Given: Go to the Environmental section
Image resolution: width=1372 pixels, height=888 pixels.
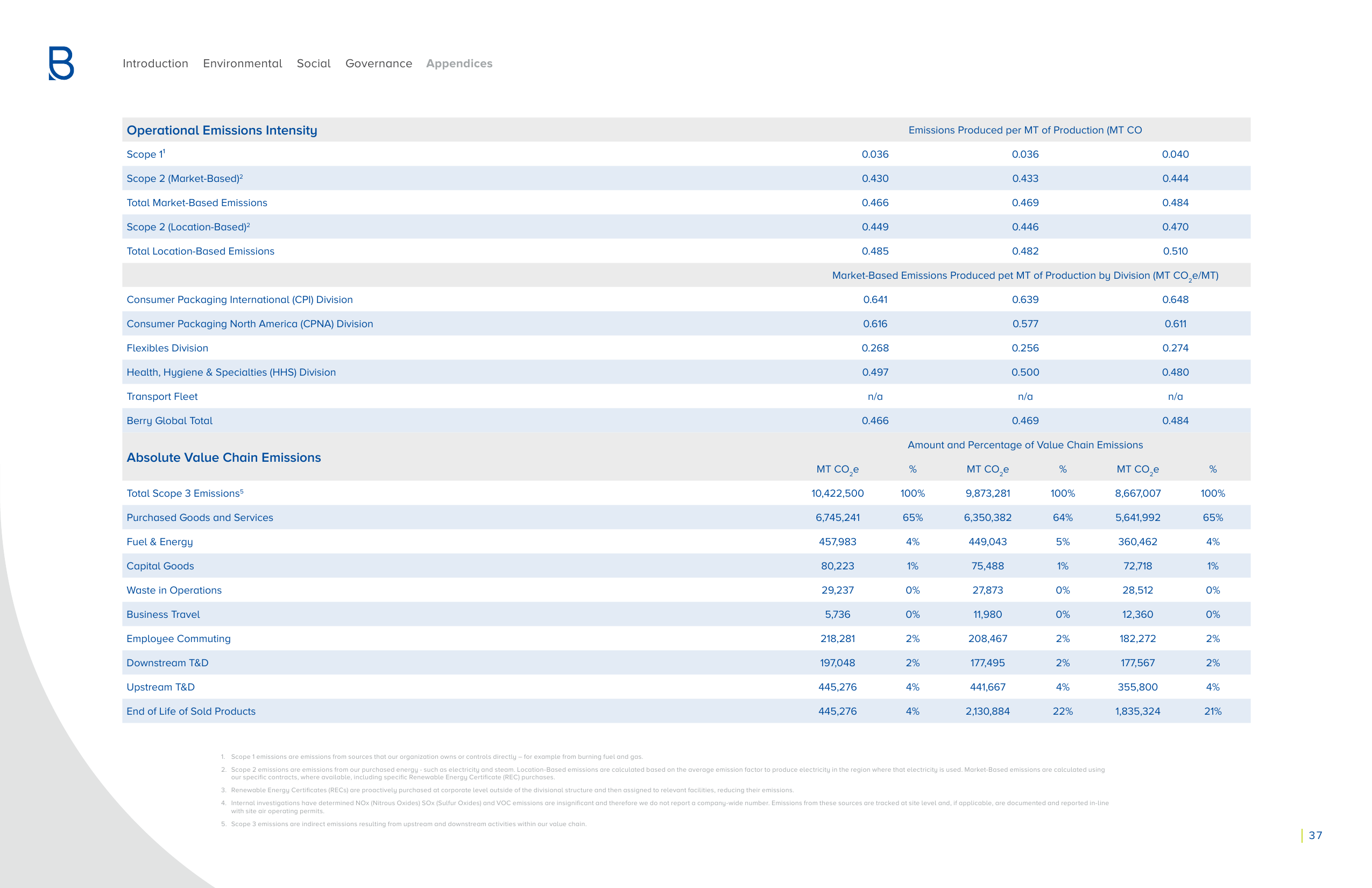Looking at the screenshot, I should point(242,64).
